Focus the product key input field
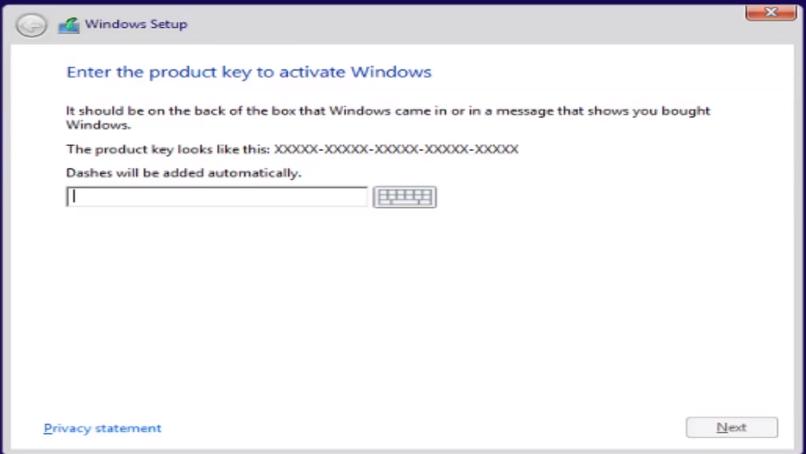The height and width of the screenshot is (454, 806). tap(217, 196)
